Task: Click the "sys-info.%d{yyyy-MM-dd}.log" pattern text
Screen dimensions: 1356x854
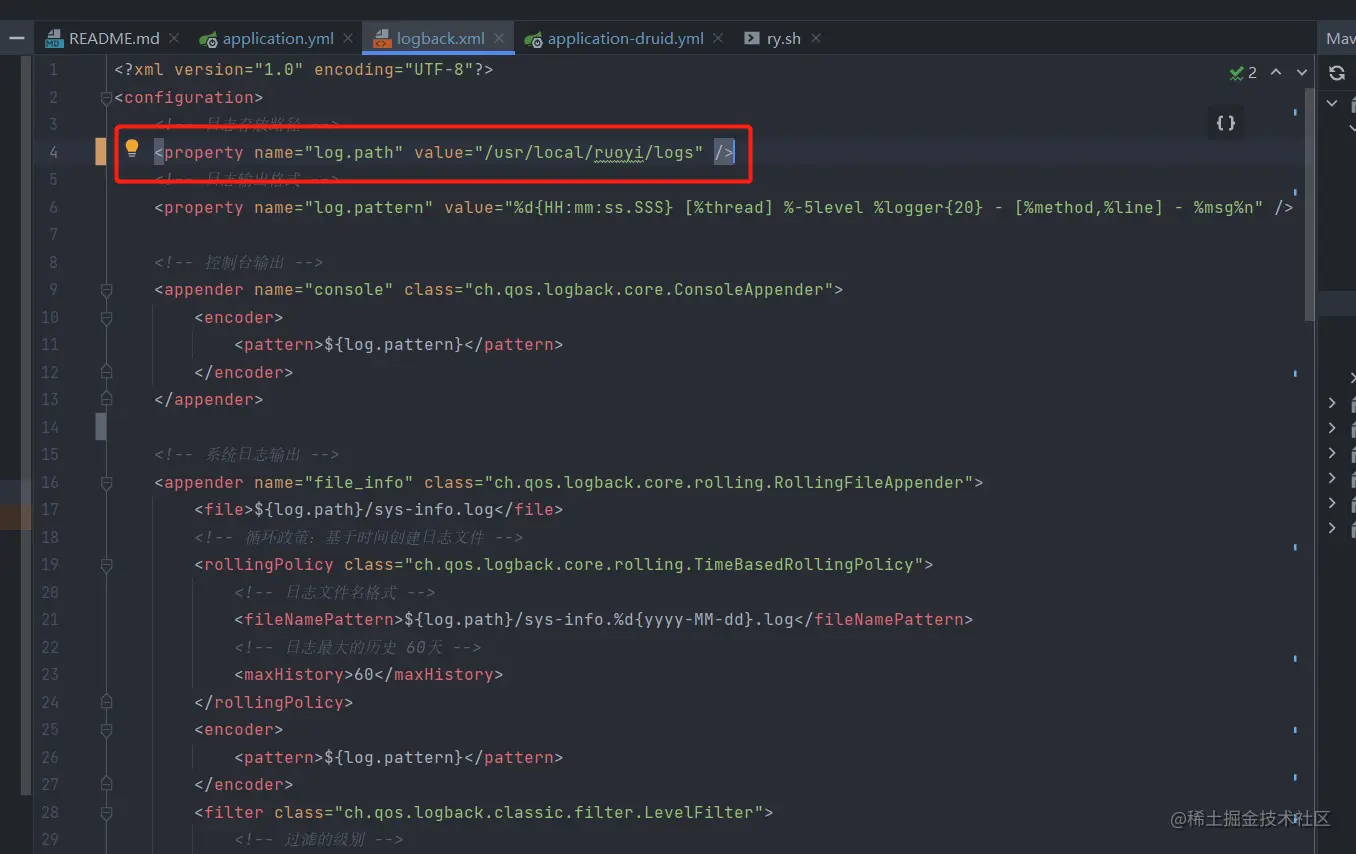Action: pyautogui.click(x=659, y=620)
